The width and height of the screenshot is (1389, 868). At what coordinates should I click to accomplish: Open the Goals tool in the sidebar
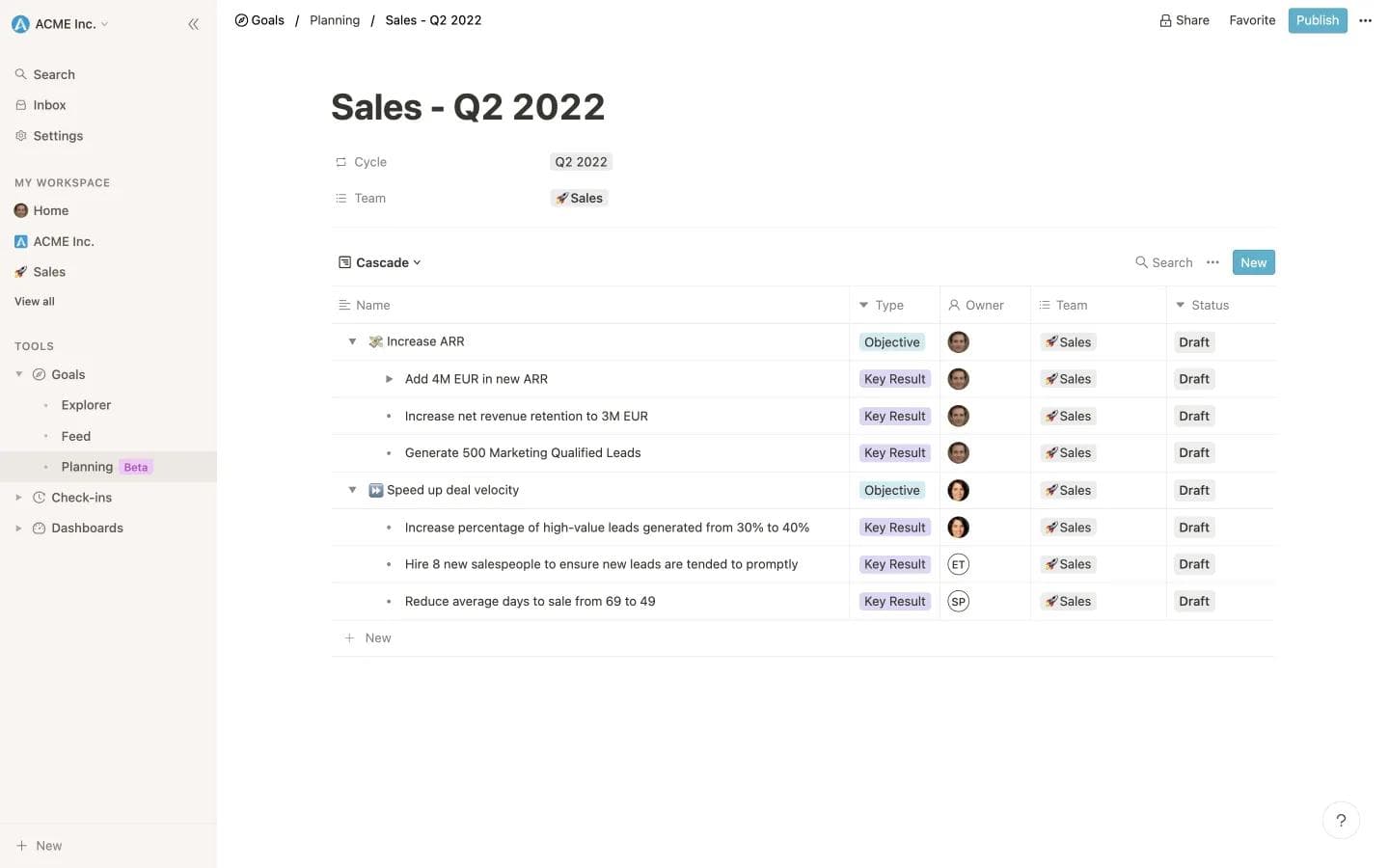(68, 374)
